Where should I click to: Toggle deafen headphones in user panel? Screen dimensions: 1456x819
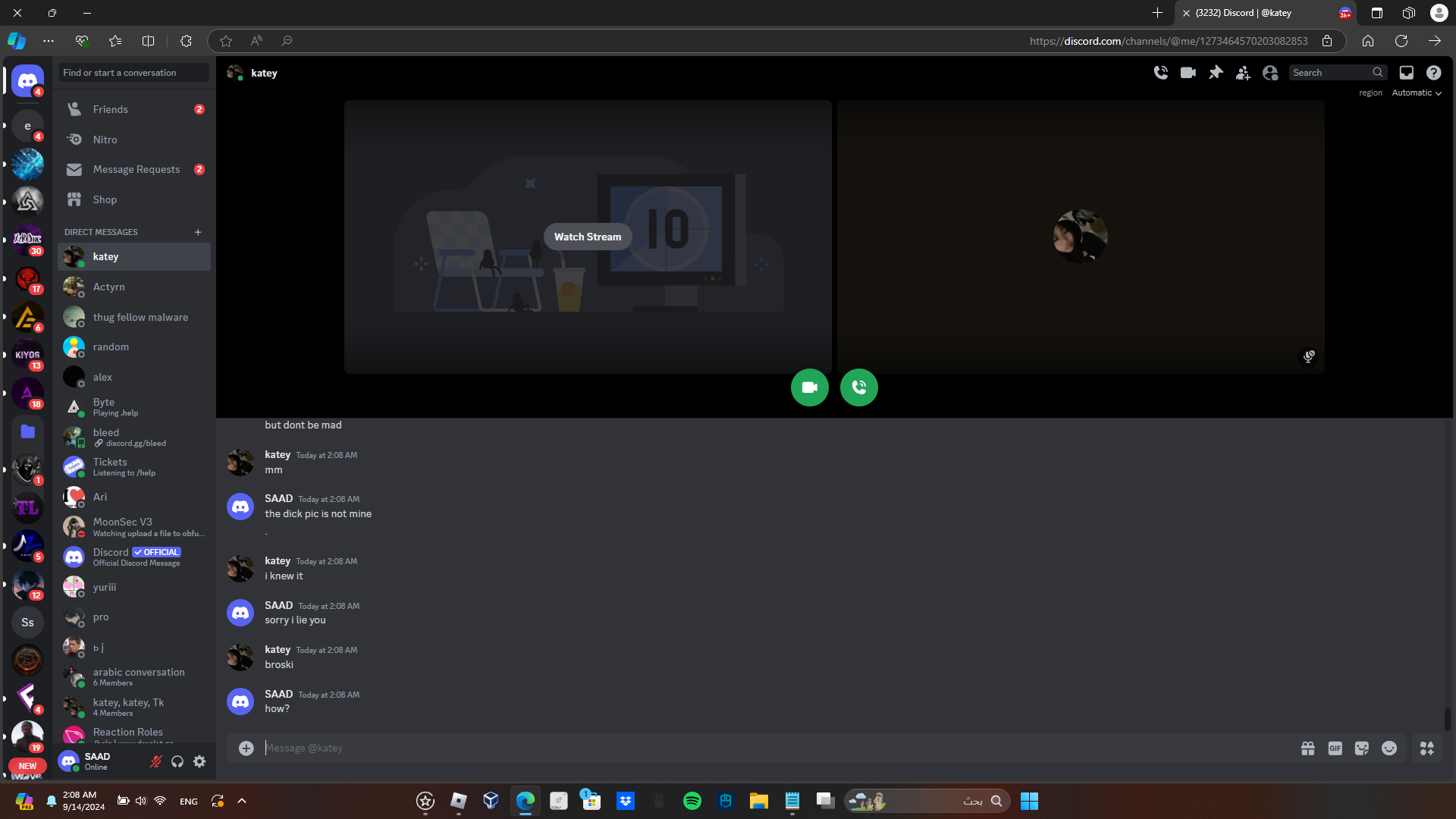pos(177,761)
